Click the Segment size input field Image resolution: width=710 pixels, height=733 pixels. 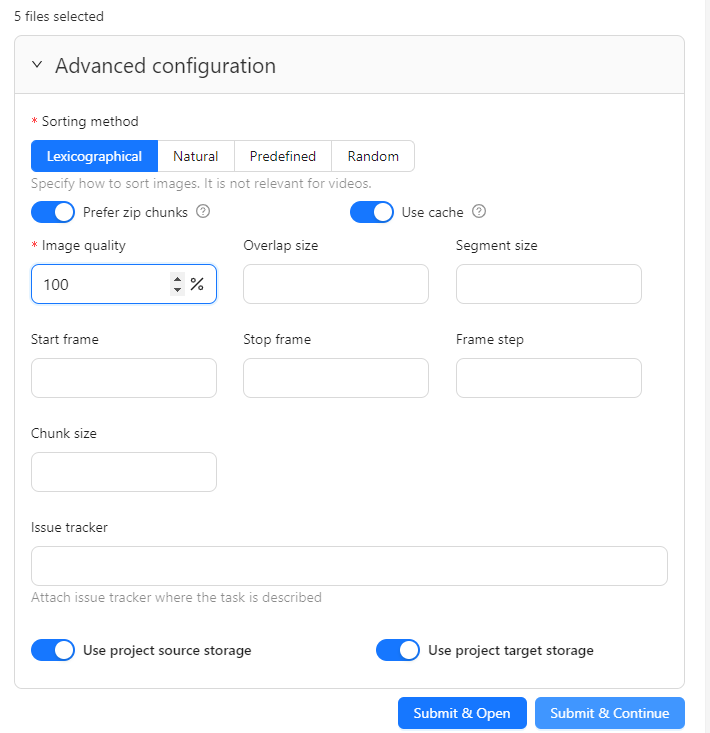pyautogui.click(x=549, y=284)
